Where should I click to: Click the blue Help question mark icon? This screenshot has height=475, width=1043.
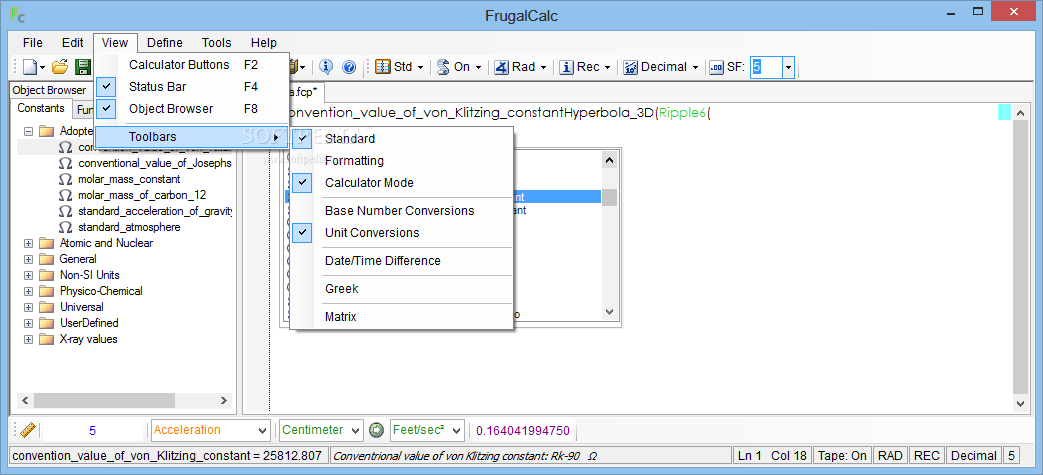coord(349,67)
